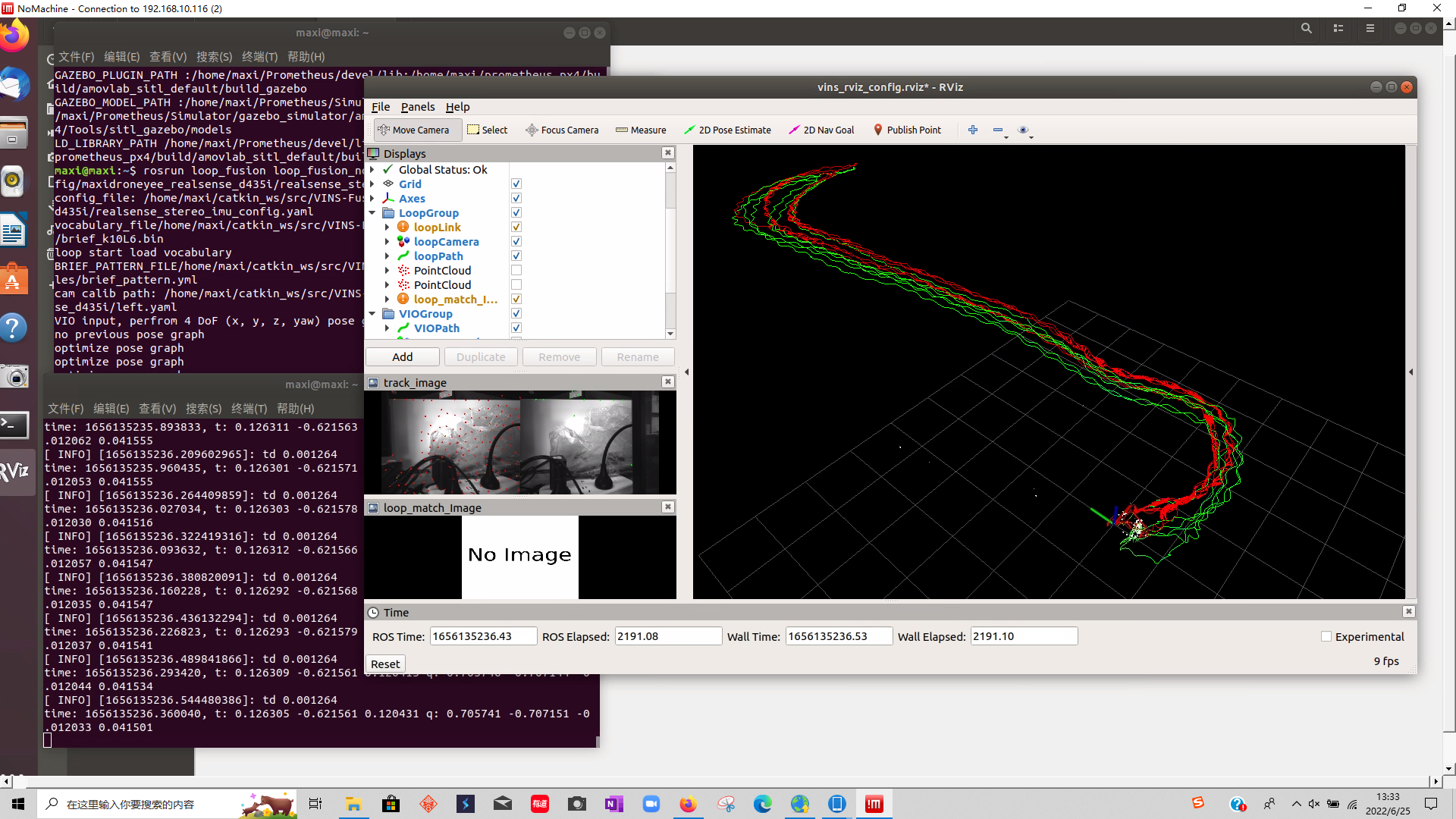Screen dimensions: 1456x819
Task: Choose the Measure tool
Action: coord(641,130)
